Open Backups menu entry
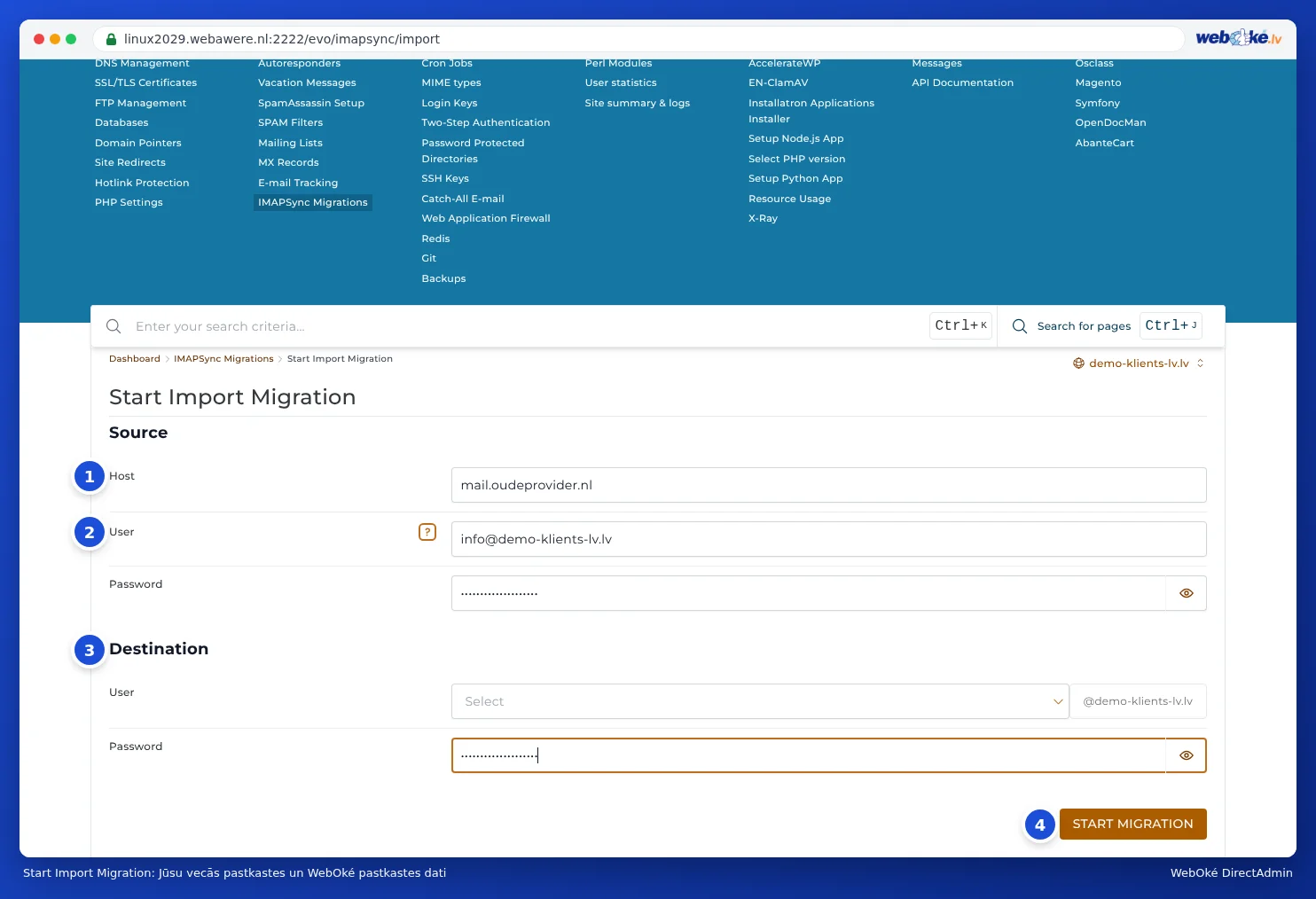This screenshot has height=899, width=1316. click(443, 278)
